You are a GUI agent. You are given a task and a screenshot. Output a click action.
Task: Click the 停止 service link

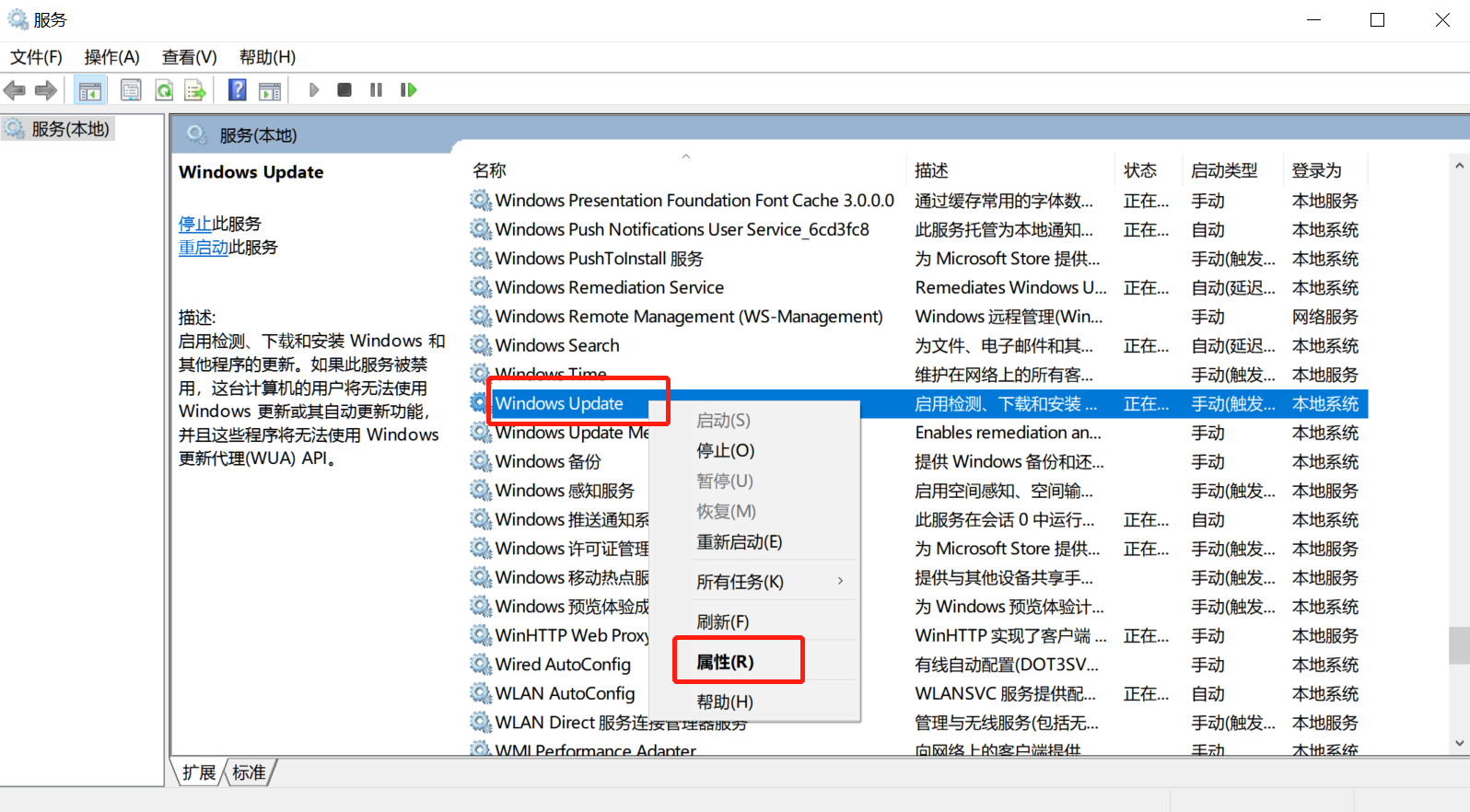[x=195, y=224]
